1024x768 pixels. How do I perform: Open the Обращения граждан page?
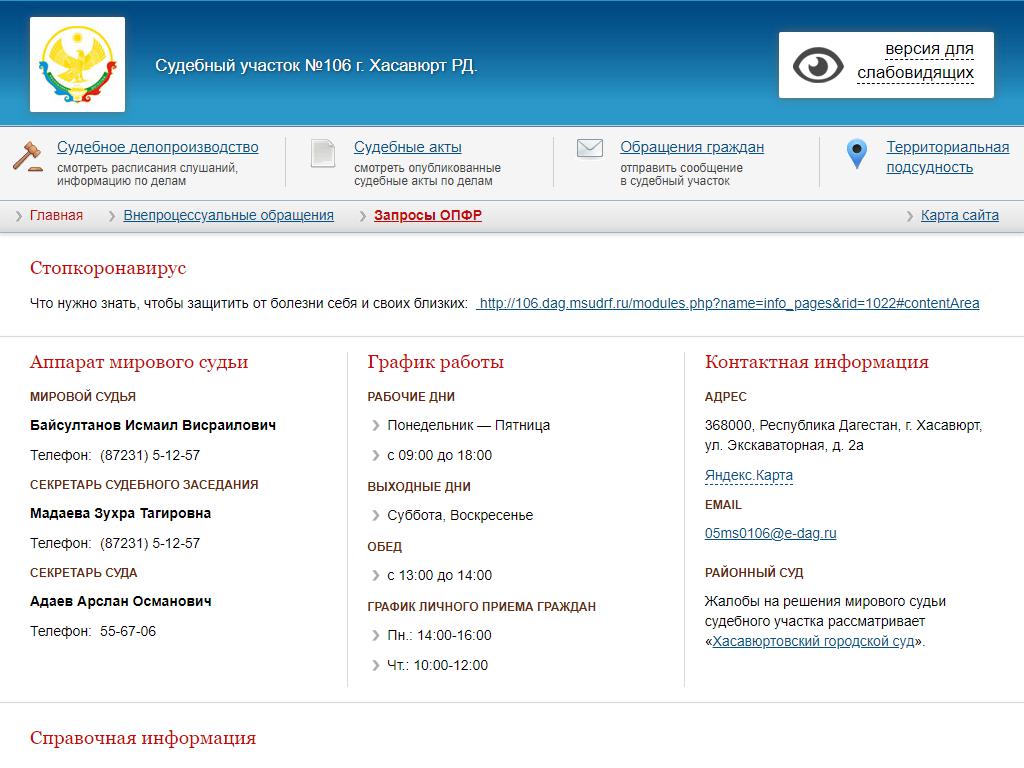tap(691, 147)
